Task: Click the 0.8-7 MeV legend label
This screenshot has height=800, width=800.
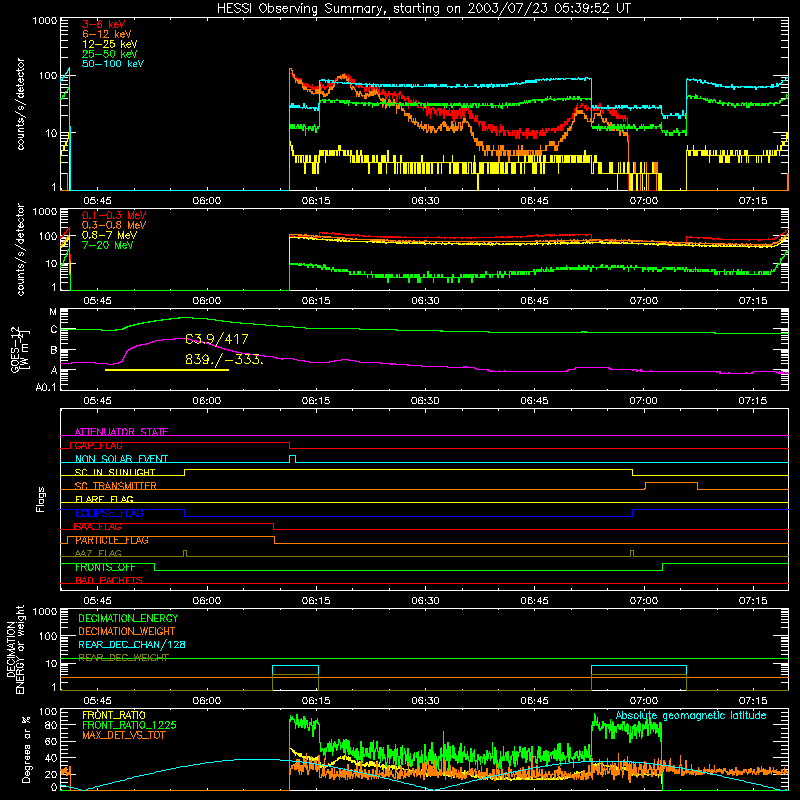Action: 109,235
